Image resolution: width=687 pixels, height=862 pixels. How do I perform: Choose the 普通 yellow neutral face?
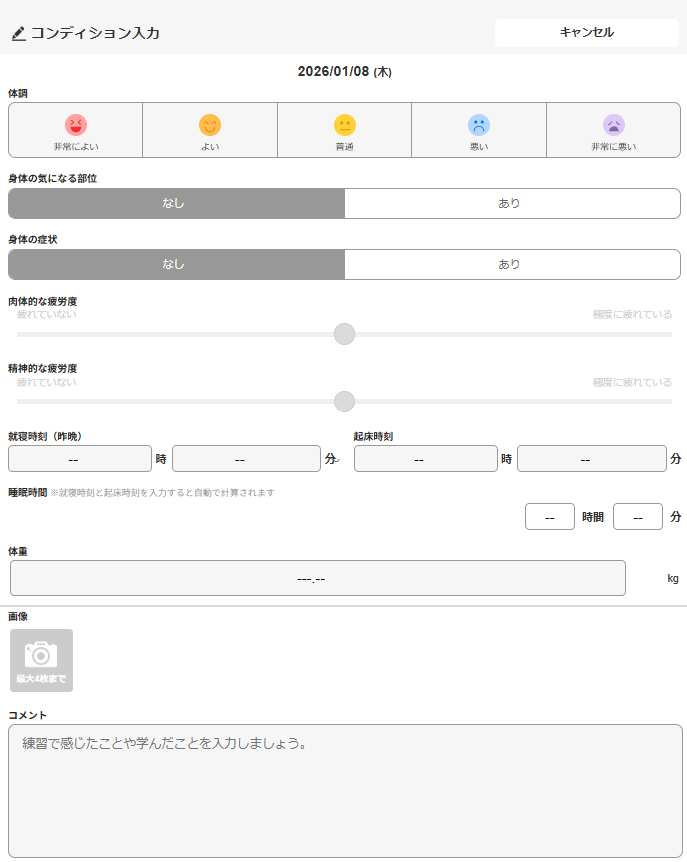tap(345, 125)
